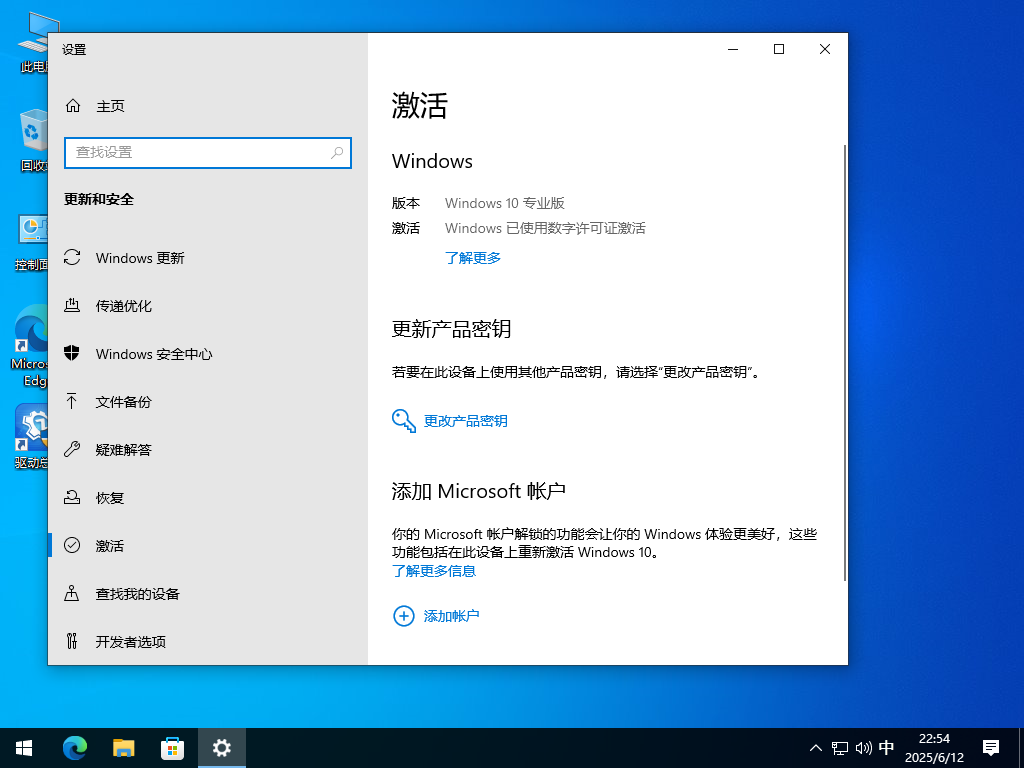Click the 疑难解答 wrench icon
1024x768 pixels.
(x=72, y=450)
